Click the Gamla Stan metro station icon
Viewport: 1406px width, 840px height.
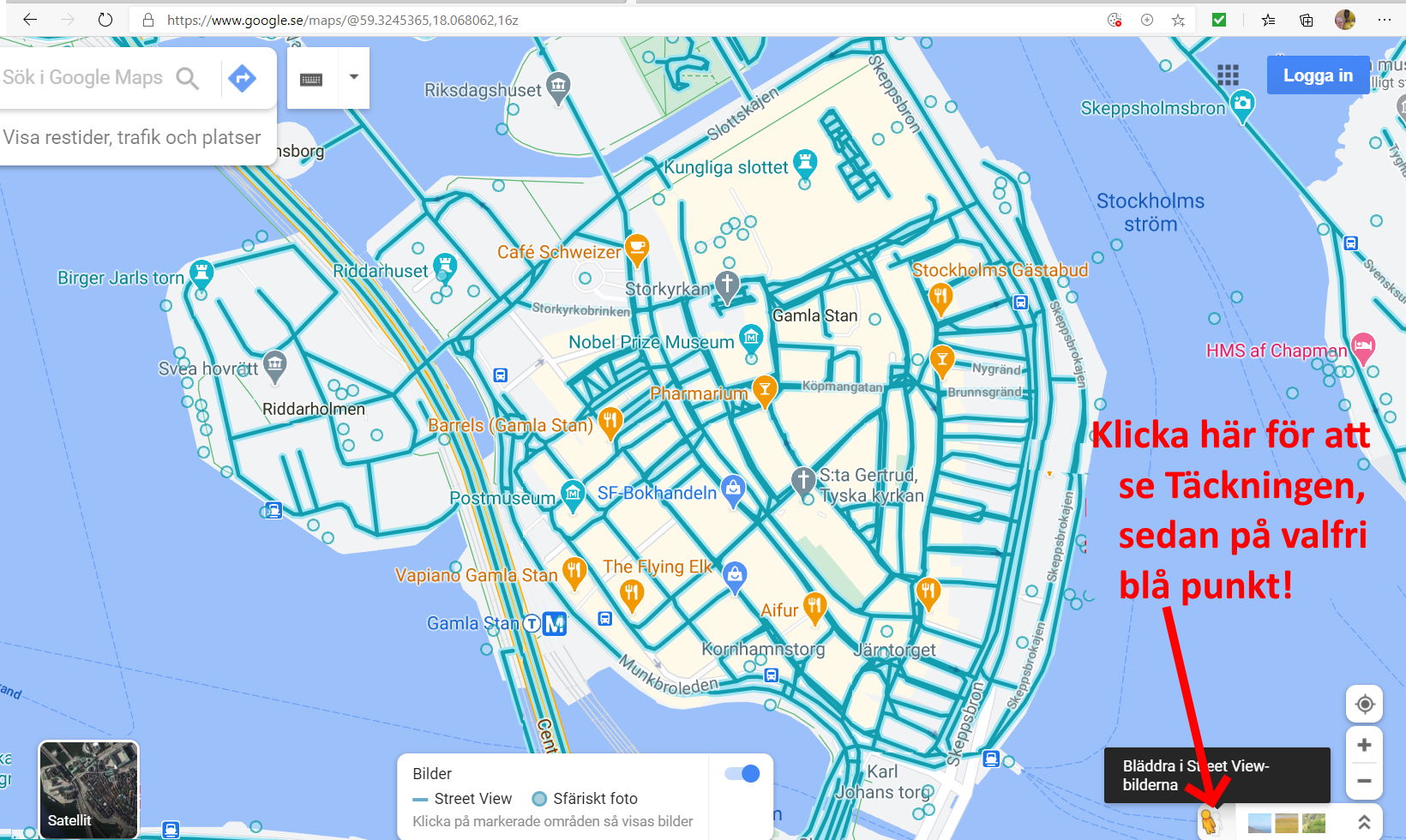[x=555, y=624]
